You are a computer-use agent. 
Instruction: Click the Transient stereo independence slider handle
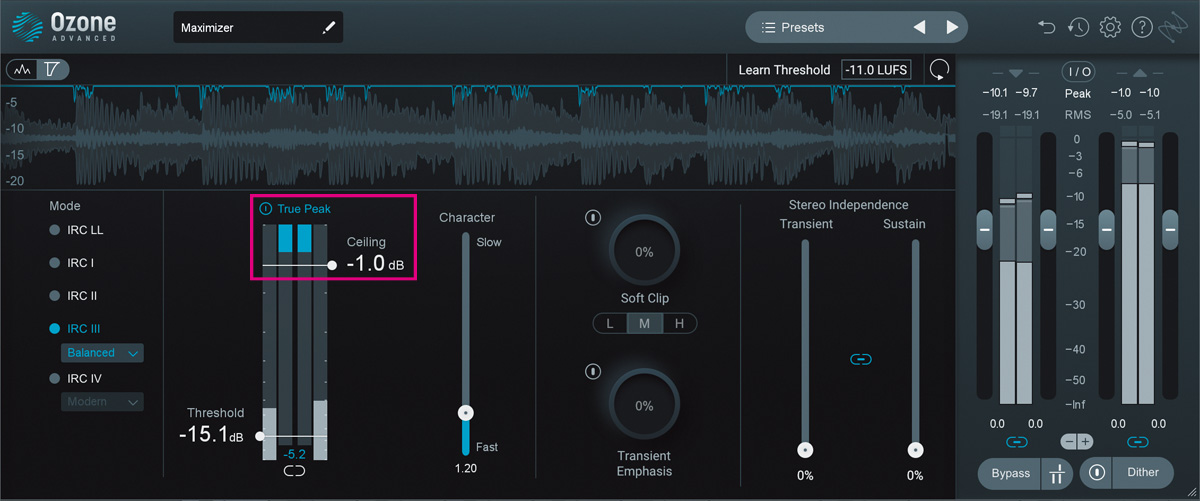click(x=805, y=450)
